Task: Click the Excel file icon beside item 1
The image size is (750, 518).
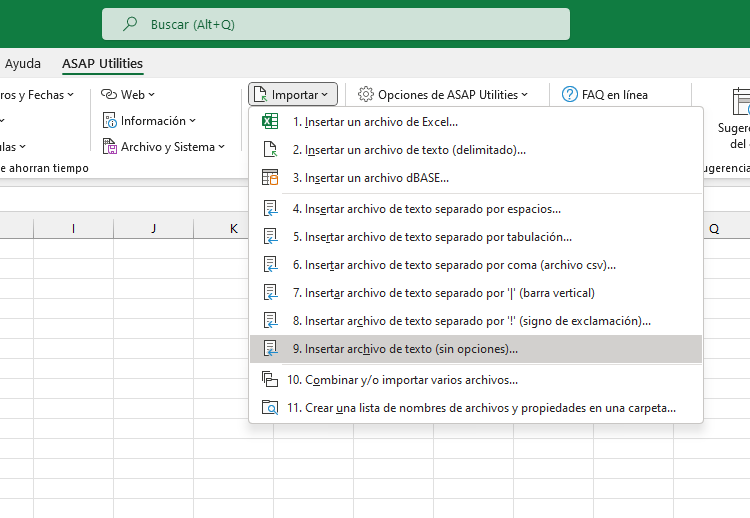Action: (270, 121)
